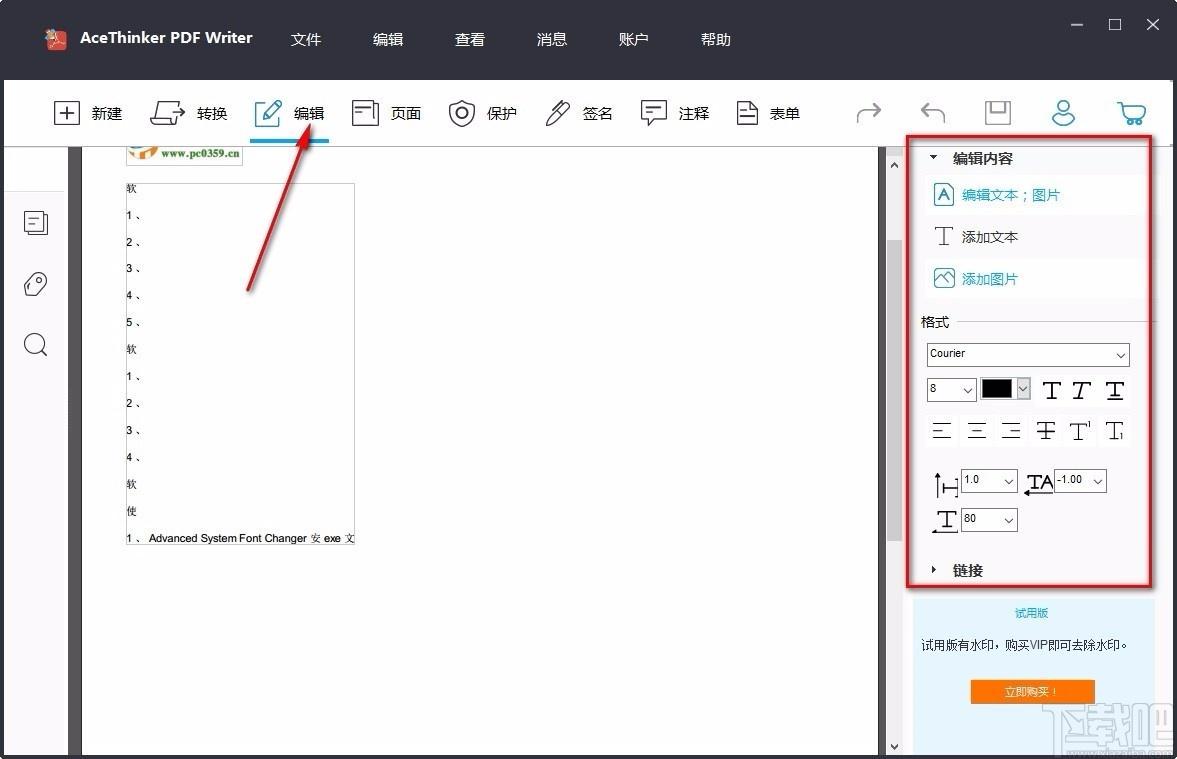
Task: Open the Comment (注释) tool
Action: 675,113
